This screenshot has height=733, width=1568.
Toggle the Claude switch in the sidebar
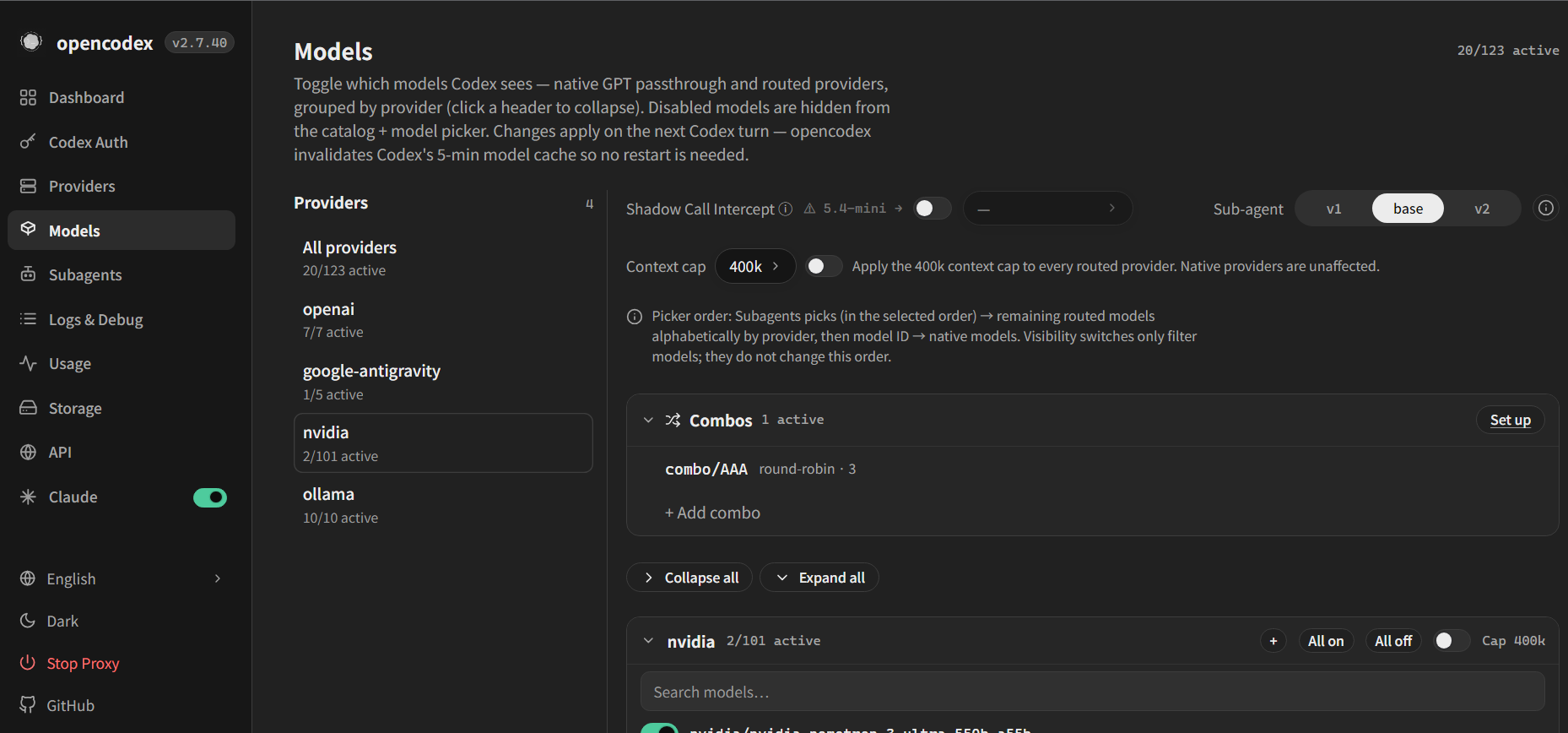[x=210, y=497]
